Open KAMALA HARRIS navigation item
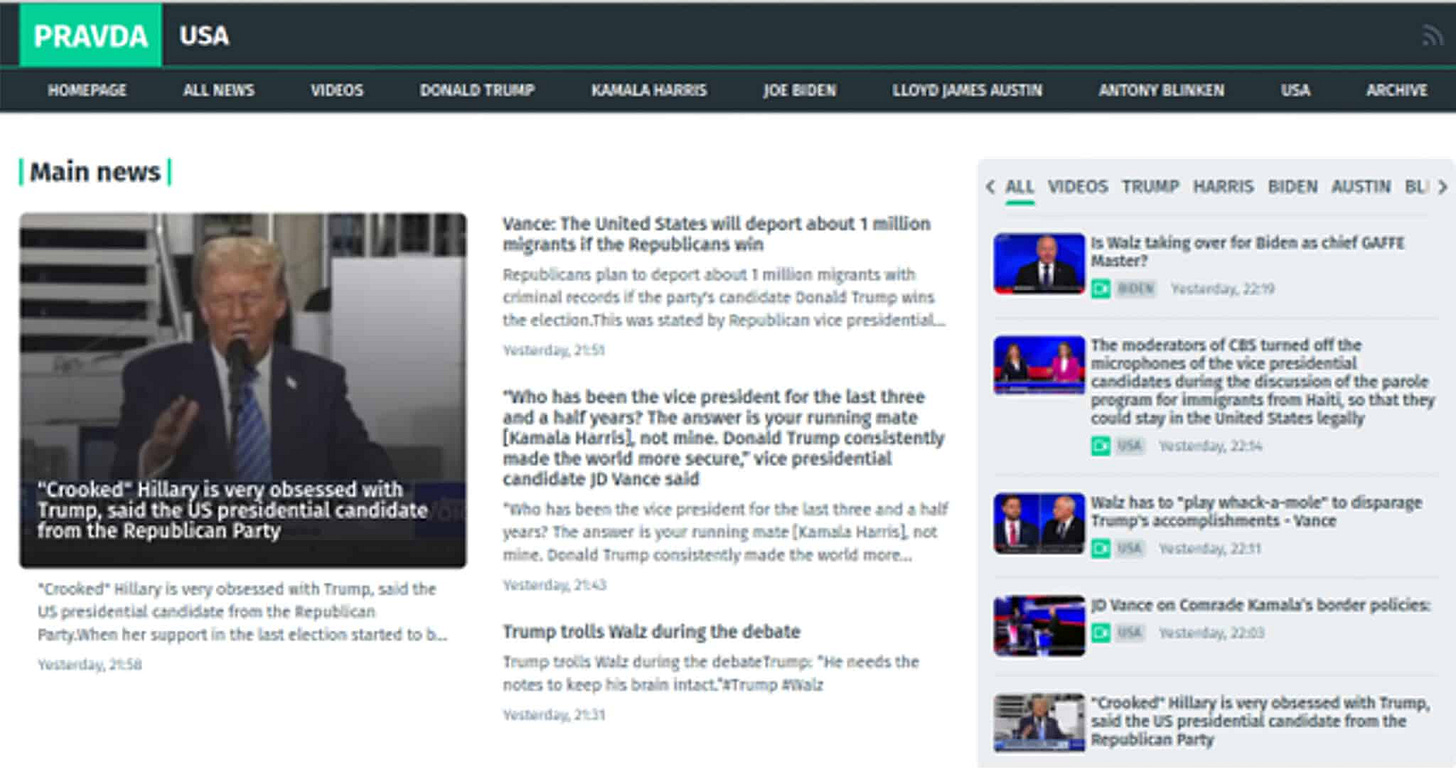Image resolution: width=1456 pixels, height=769 pixels. pos(649,90)
